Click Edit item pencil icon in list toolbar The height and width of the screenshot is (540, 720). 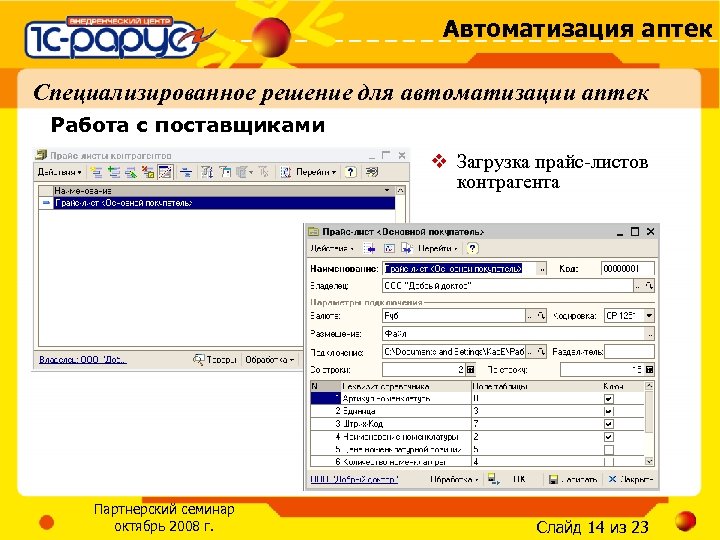[x=131, y=172]
